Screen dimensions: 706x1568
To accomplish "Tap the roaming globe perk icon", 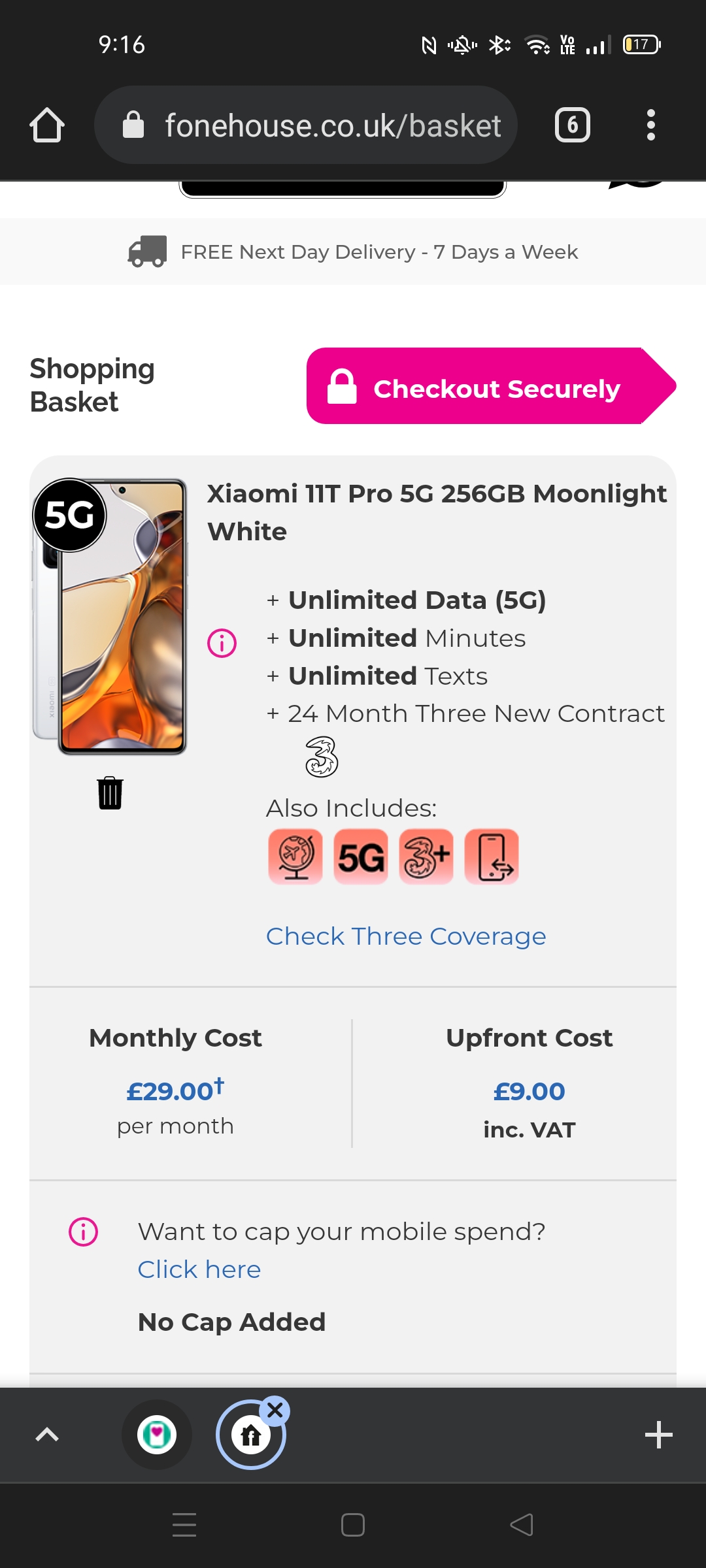I will 295,857.
